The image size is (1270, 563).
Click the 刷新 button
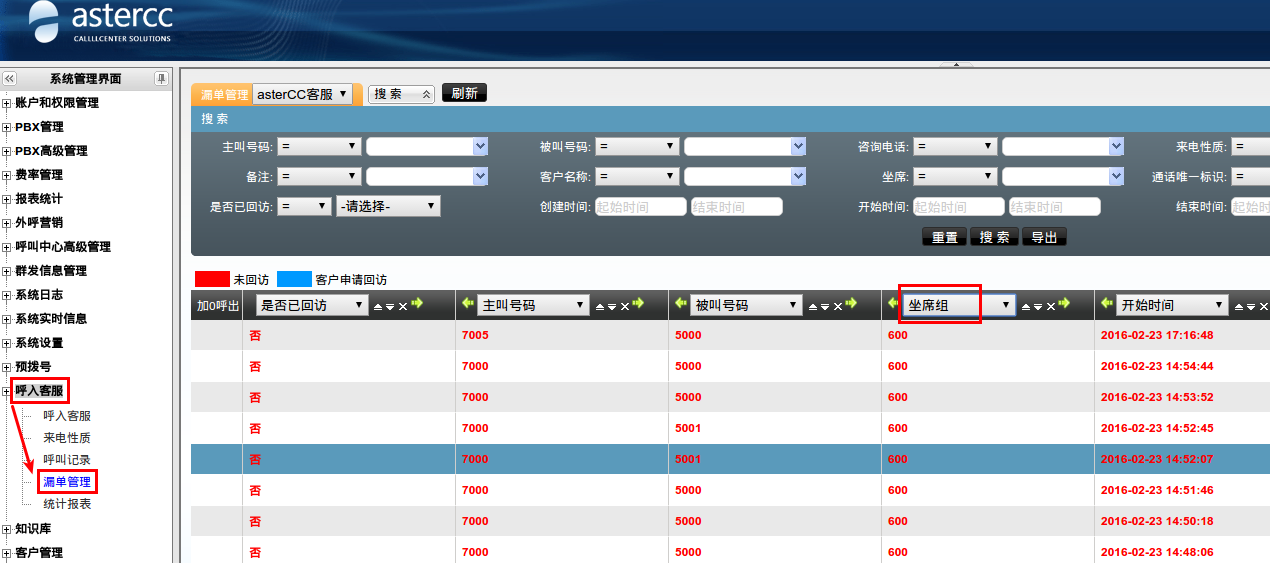(x=463, y=94)
